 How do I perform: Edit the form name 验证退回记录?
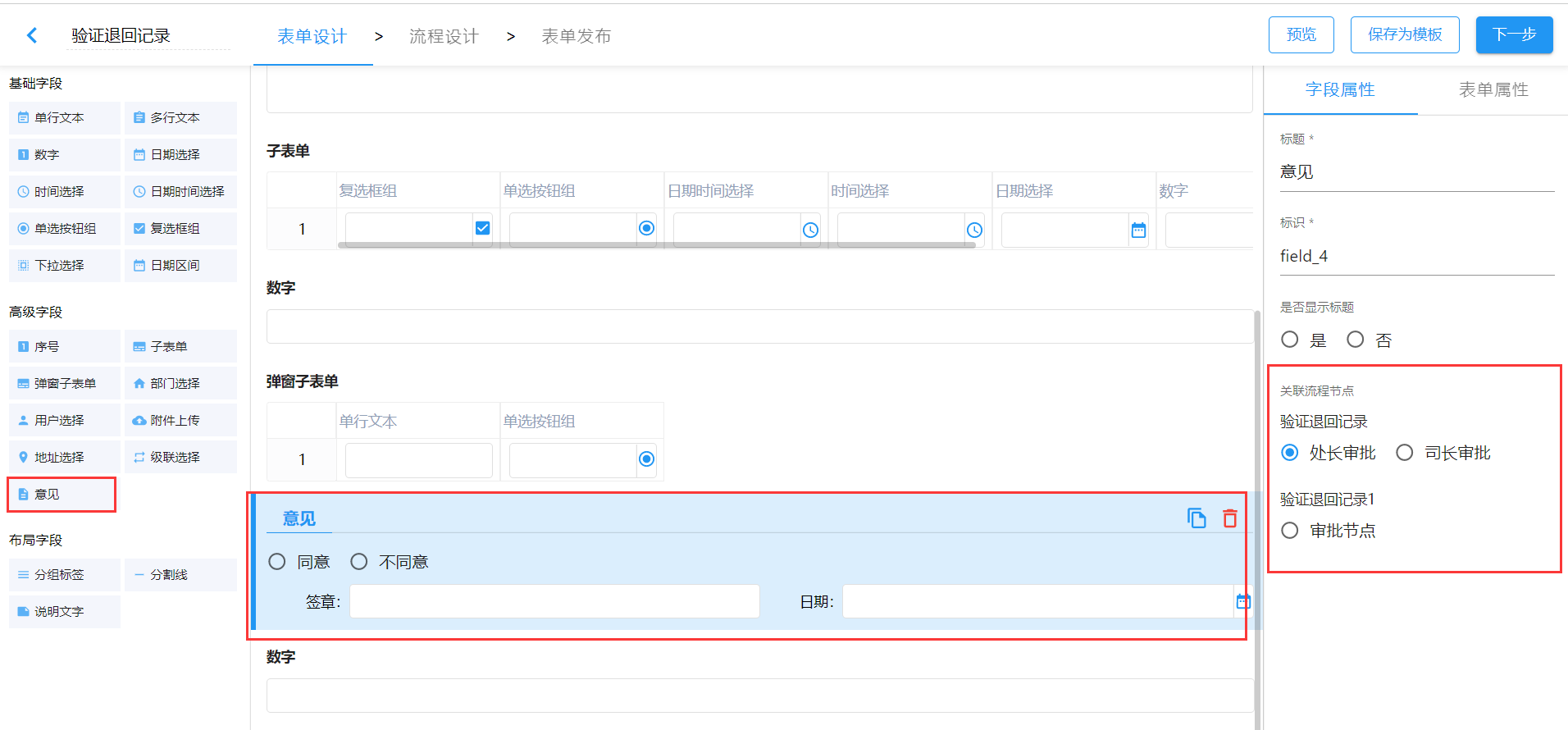pos(148,35)
